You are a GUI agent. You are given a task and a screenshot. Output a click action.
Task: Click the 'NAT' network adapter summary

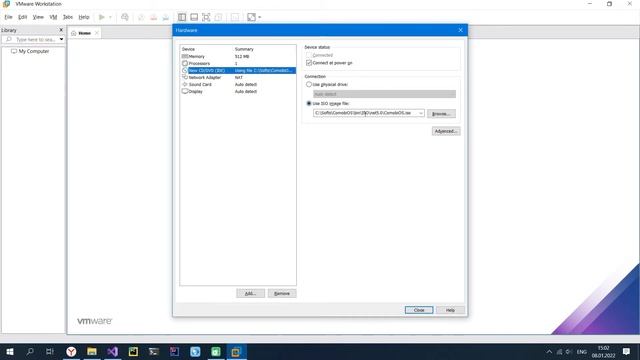click(239, 78)
